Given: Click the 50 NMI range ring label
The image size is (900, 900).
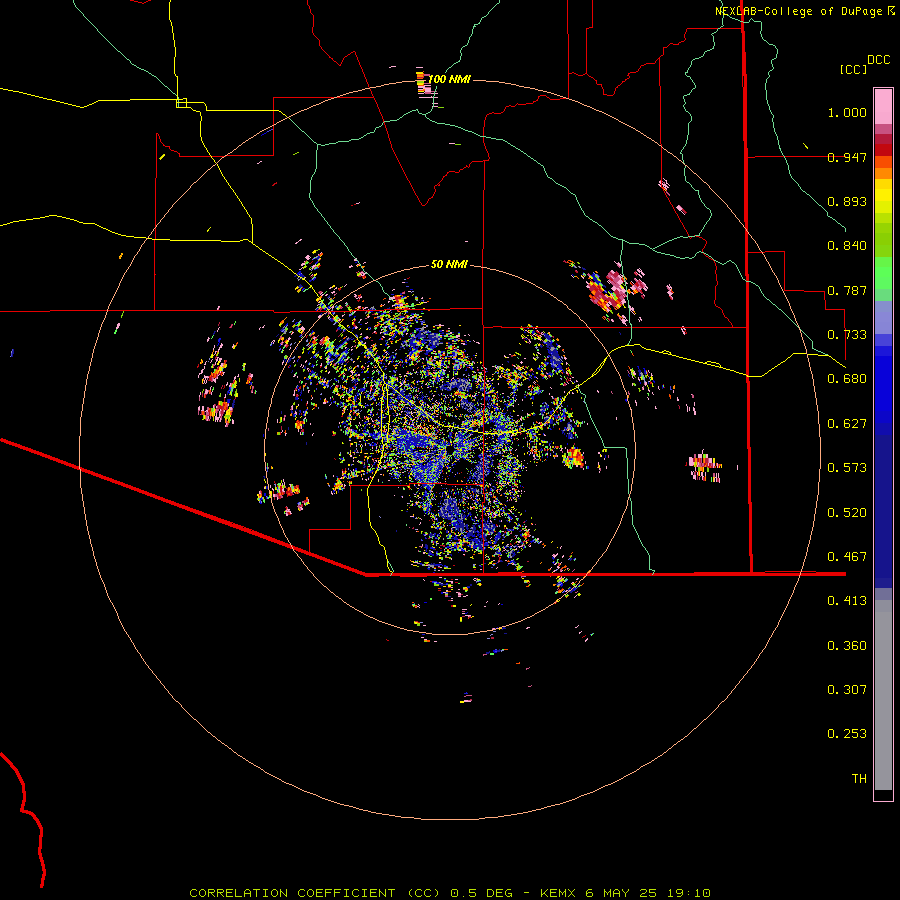Looking at the screenshot, I should point(449,264).
